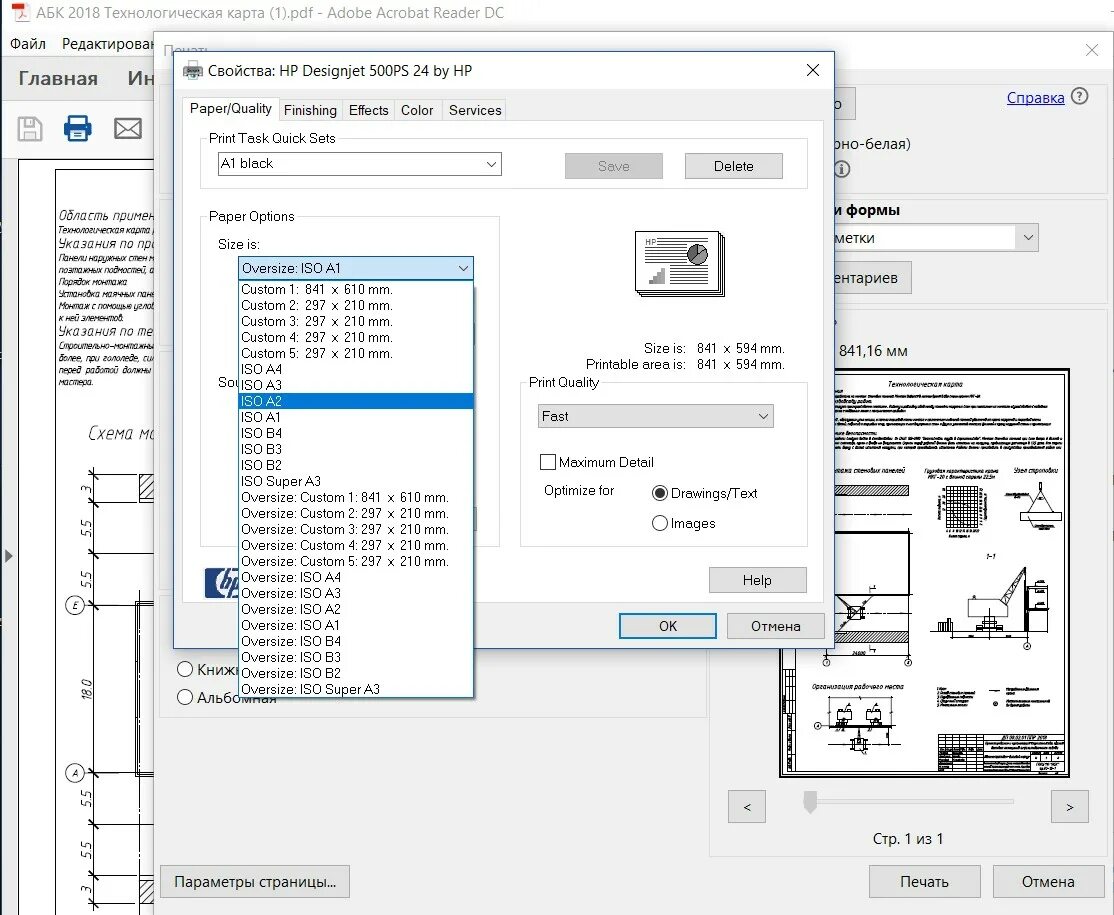Open the Файл menu
The height and width of the screenshot is (915, 1114).
coord(28,44)
